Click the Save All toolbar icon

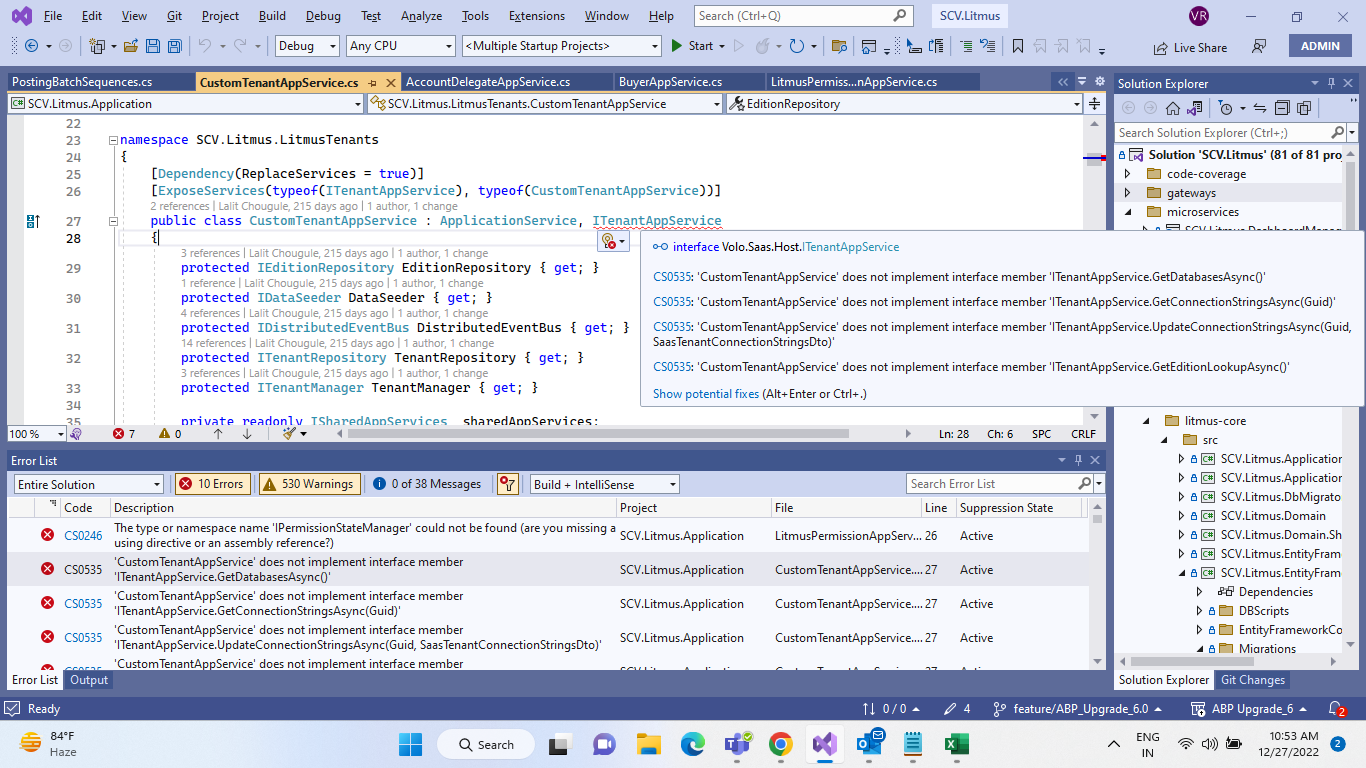175,46
